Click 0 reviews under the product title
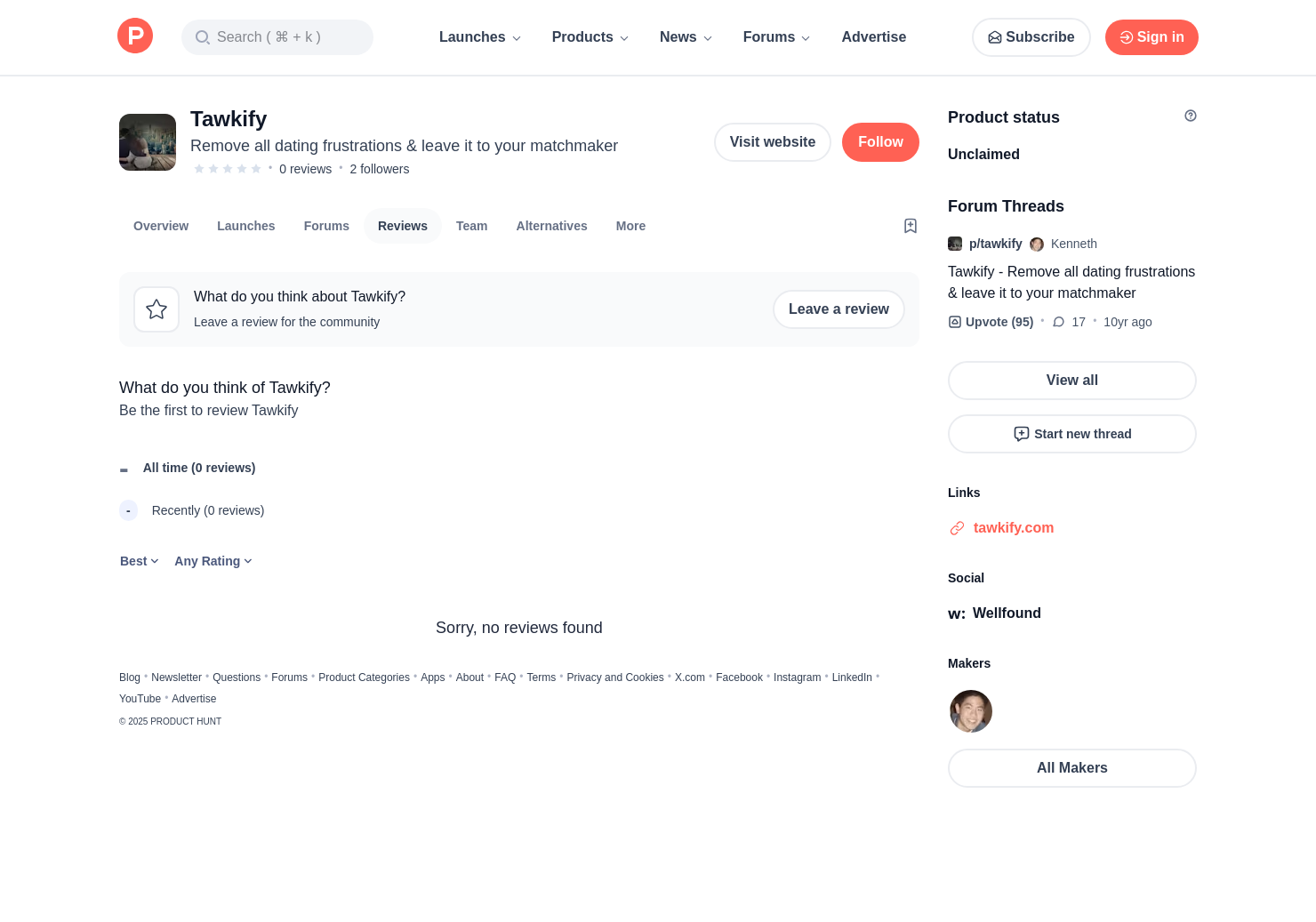The image size is (1316, 922). [x=305, y=169]
